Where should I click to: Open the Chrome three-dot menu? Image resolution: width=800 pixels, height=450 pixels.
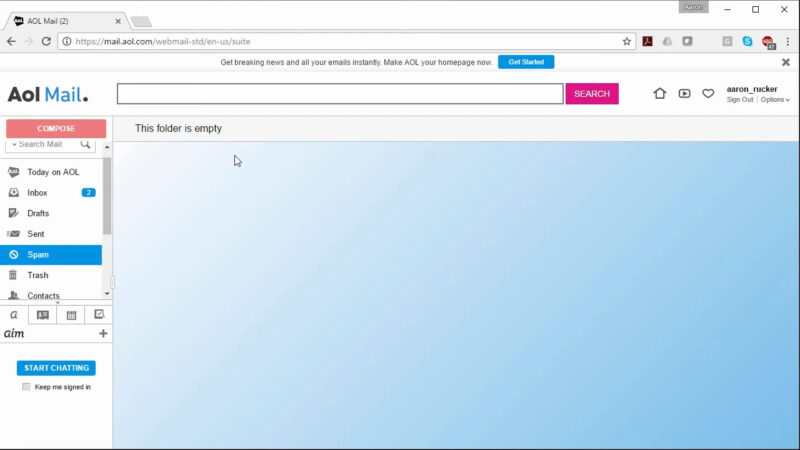pyautogui.click(x=788, y=41)
